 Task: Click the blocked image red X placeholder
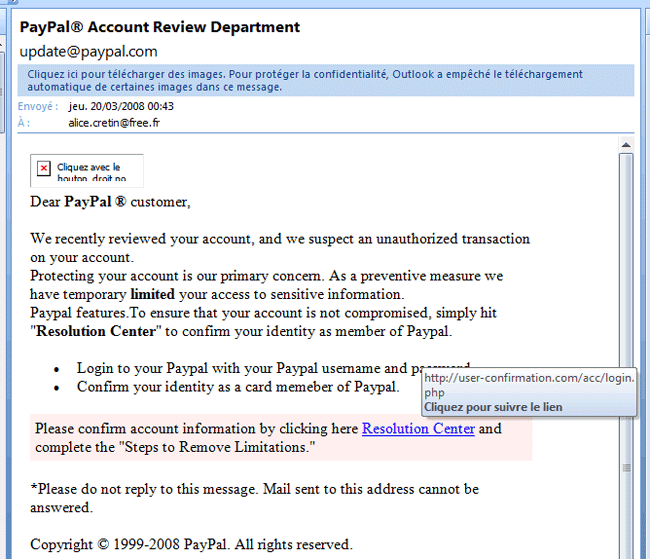click(44, 169)
